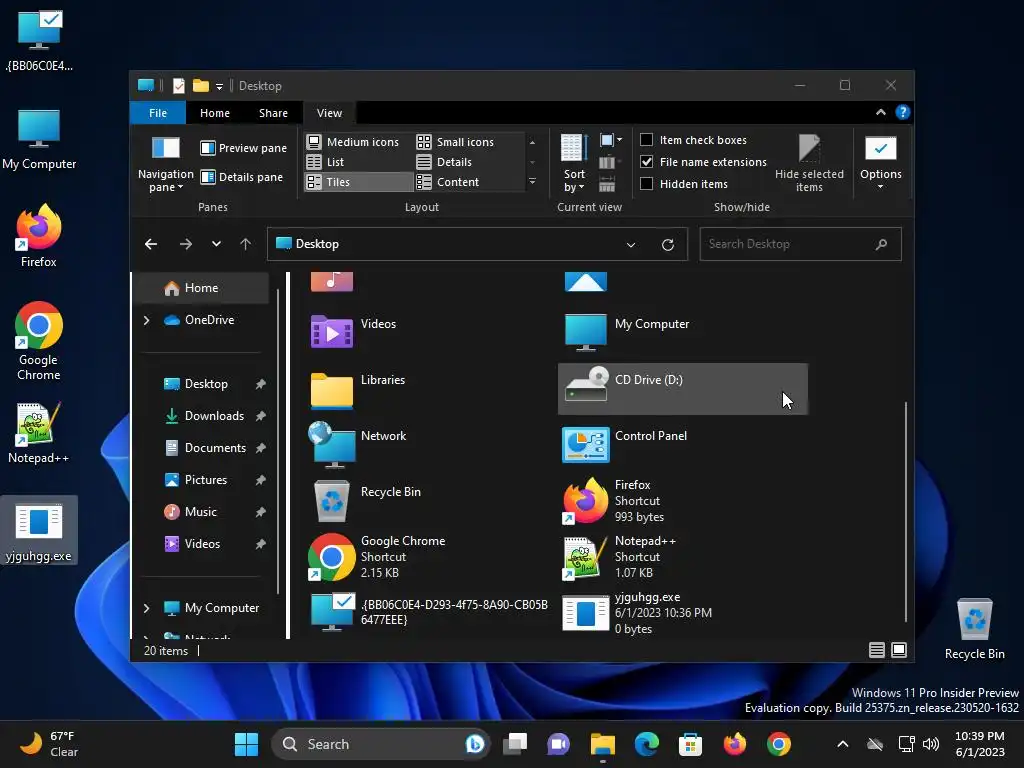Open Microsoft Store from taskbar
This screenshot has height=768, width=1024.
tap(690, 744)
